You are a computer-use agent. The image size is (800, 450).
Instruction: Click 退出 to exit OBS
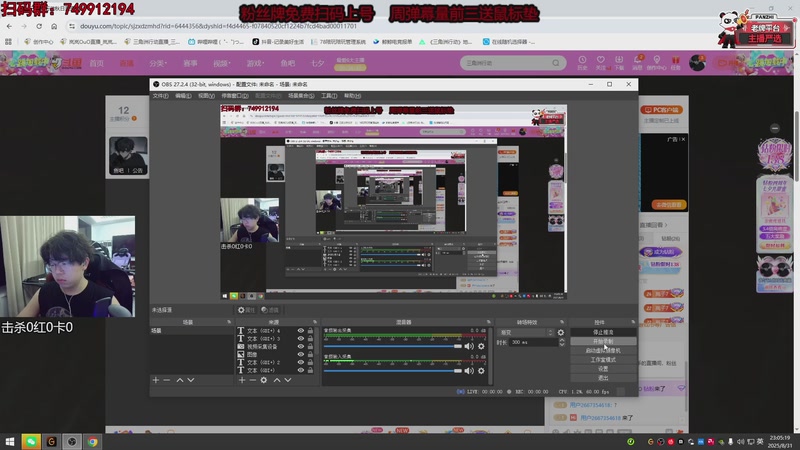point(603,378)
